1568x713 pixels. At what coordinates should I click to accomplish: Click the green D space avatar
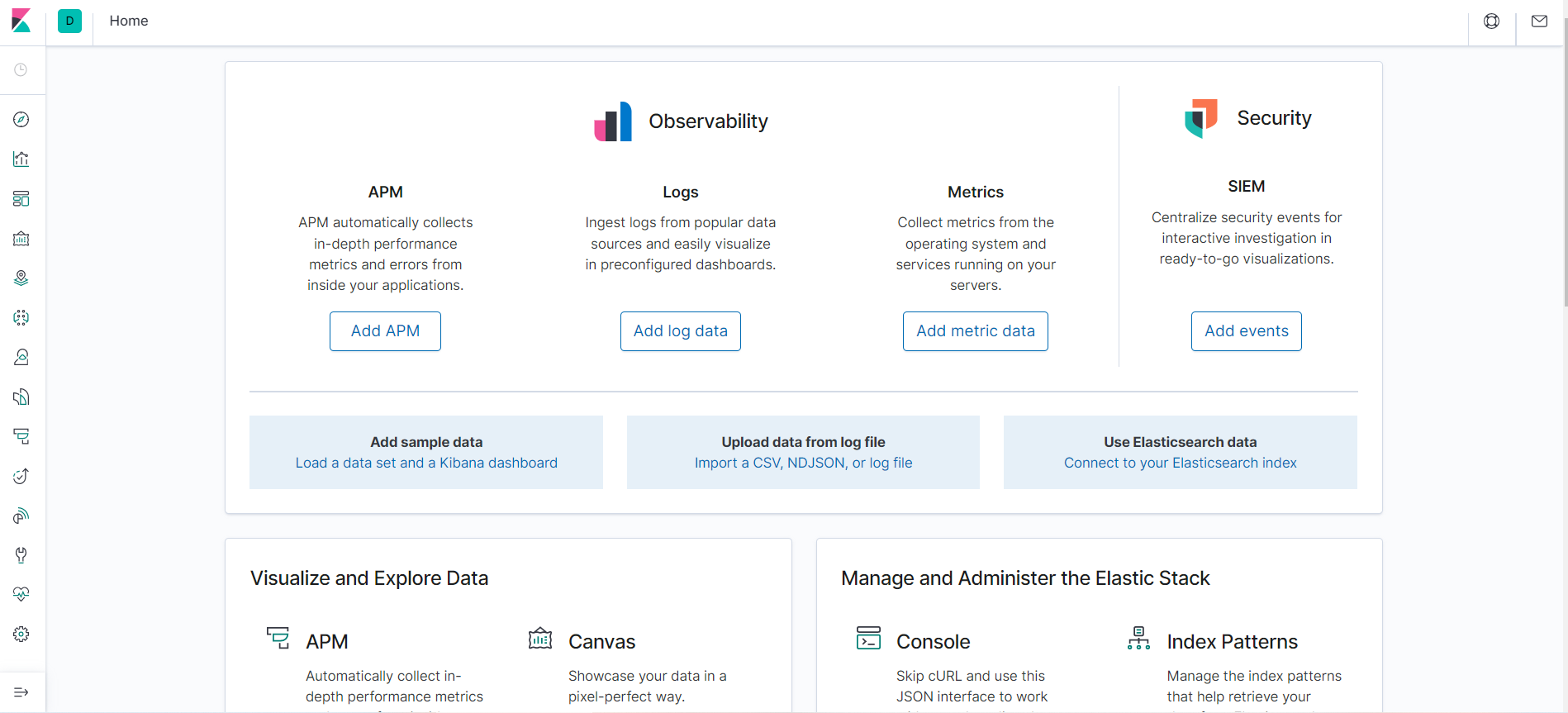[69, 21]
